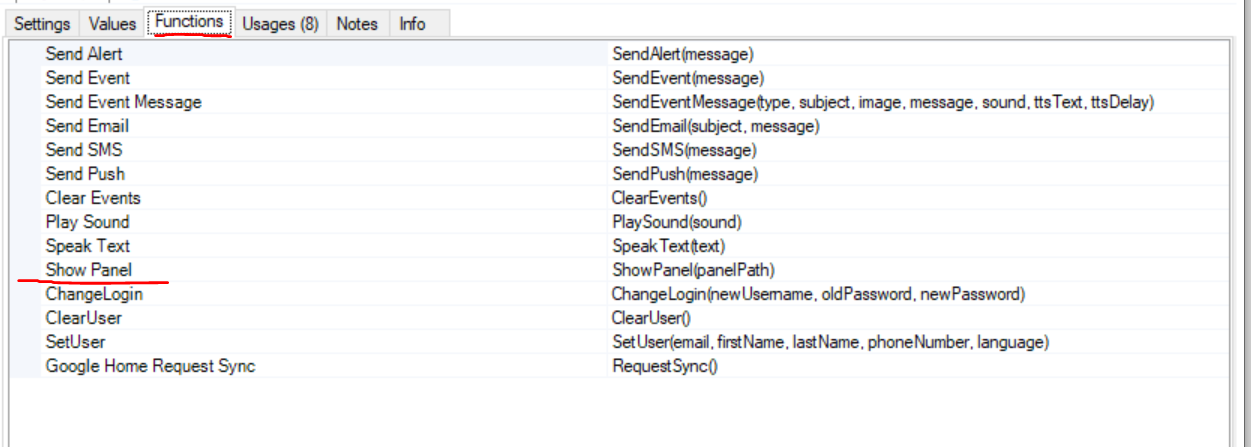Select the ClearUser function
Image resolution: width=1251 pixels, height=447 pixels.
(x=83, y=318)
